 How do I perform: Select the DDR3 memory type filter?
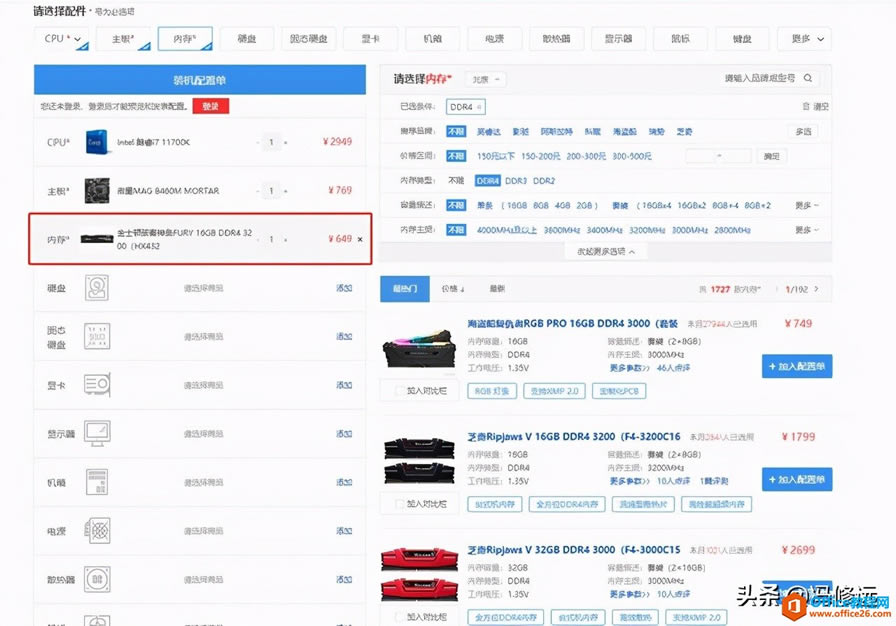tap(516, 180)
